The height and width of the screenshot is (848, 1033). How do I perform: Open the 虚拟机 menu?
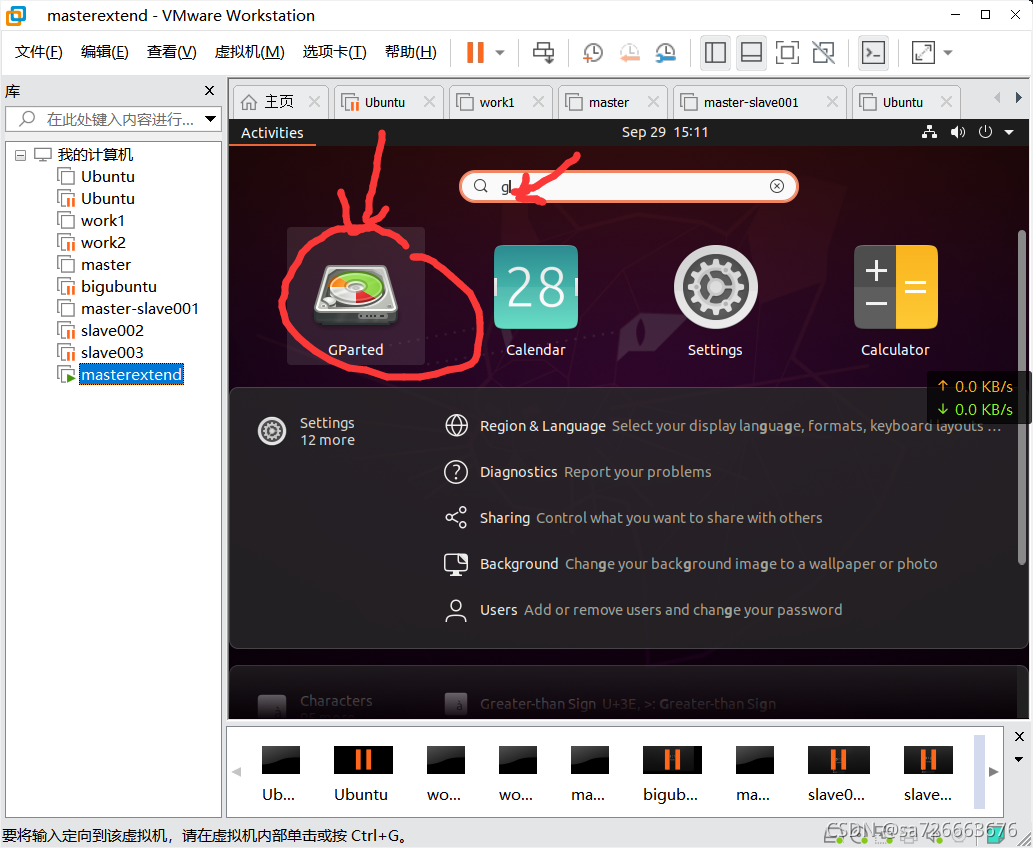[x=249, y=51]
